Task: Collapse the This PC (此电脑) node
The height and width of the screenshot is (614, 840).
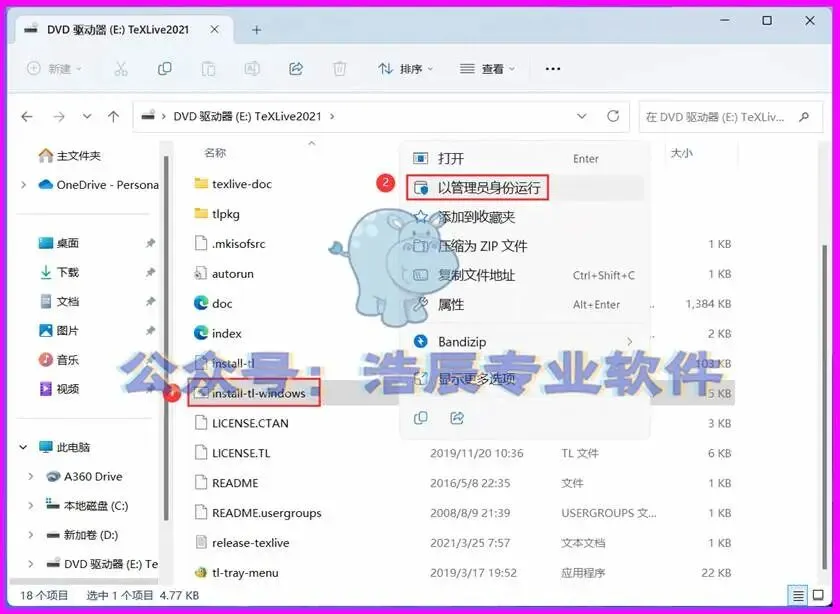Action: click(x=23, y=447)
